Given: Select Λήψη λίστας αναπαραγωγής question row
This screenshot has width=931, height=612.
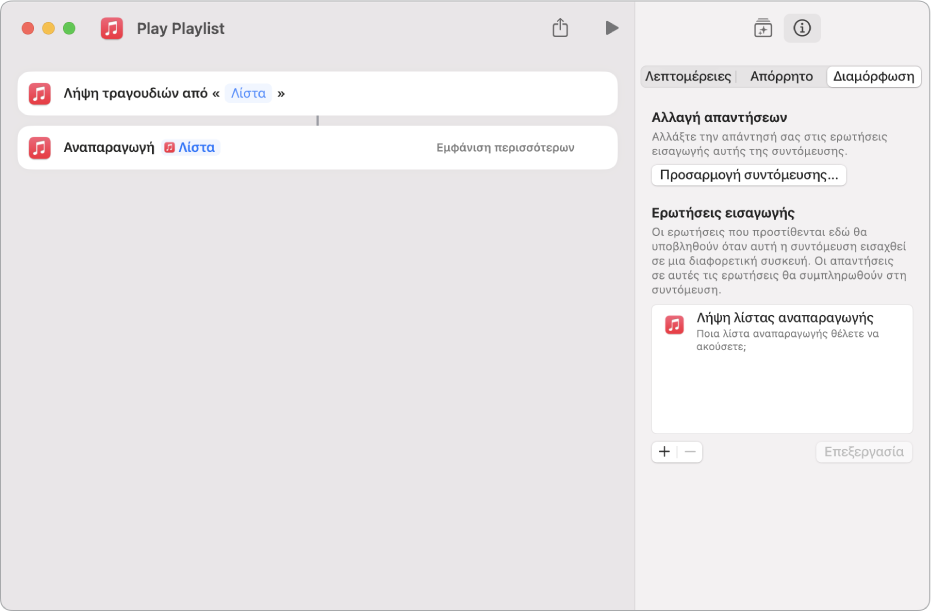Looking at the screenshot, I should pos(782,331).
